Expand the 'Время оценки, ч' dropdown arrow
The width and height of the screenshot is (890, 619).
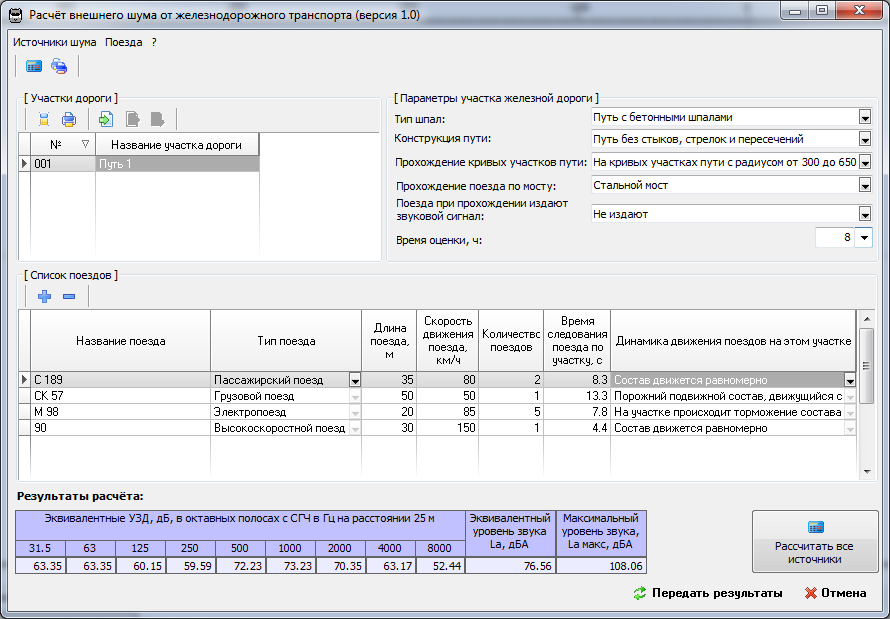[864, 237]
